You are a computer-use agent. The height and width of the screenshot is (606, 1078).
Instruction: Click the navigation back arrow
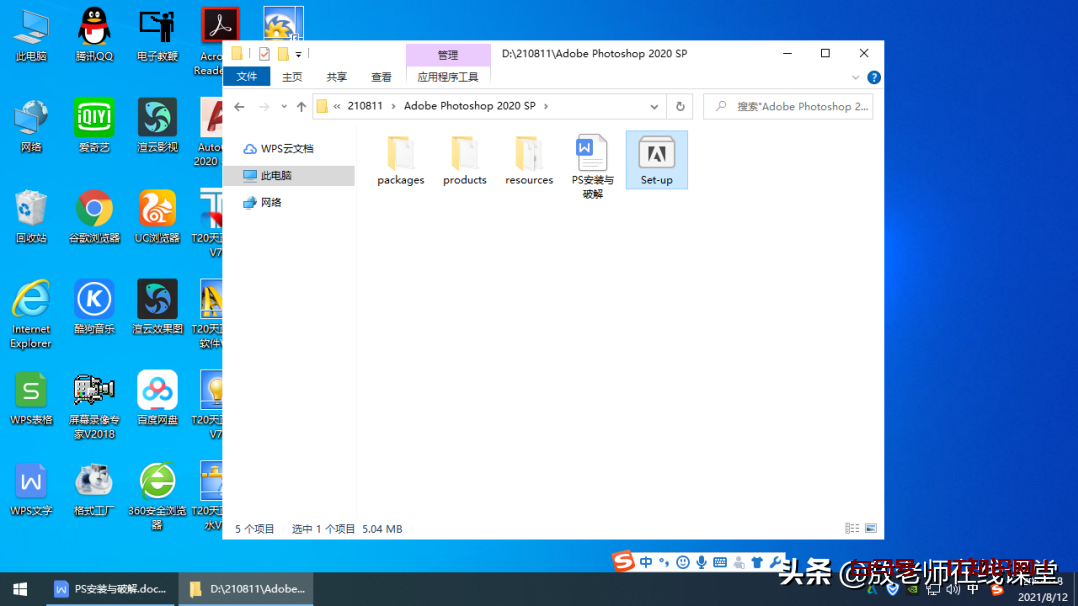pos(240,106)
